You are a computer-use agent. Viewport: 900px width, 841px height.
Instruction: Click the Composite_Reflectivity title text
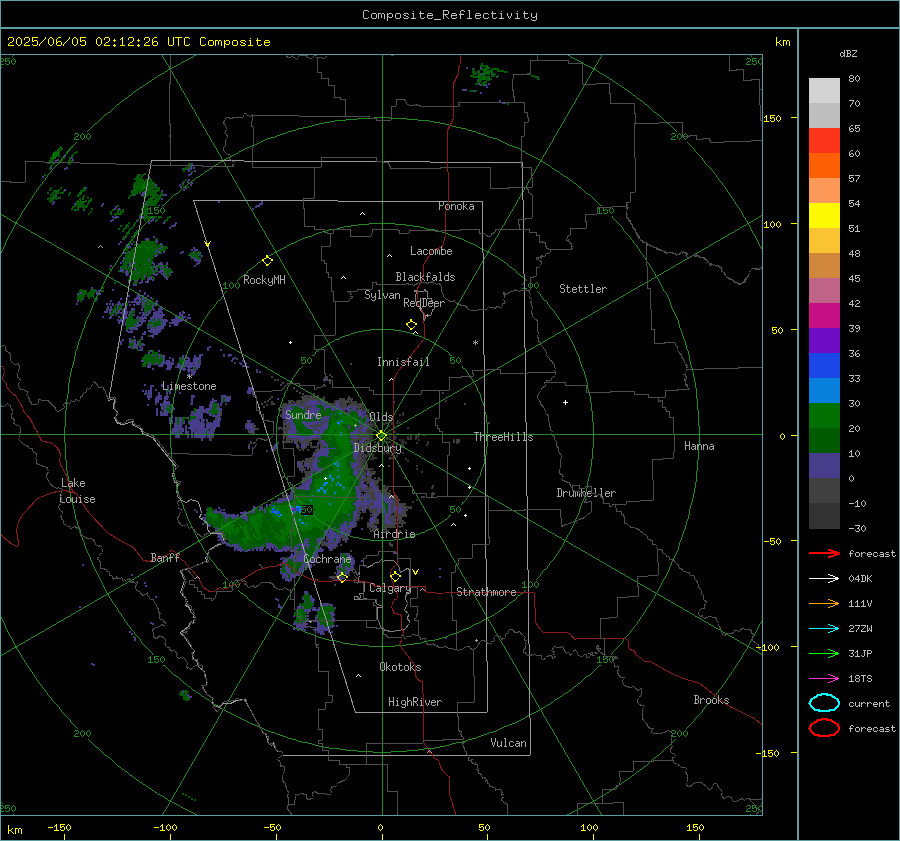[x=449, y=15]
